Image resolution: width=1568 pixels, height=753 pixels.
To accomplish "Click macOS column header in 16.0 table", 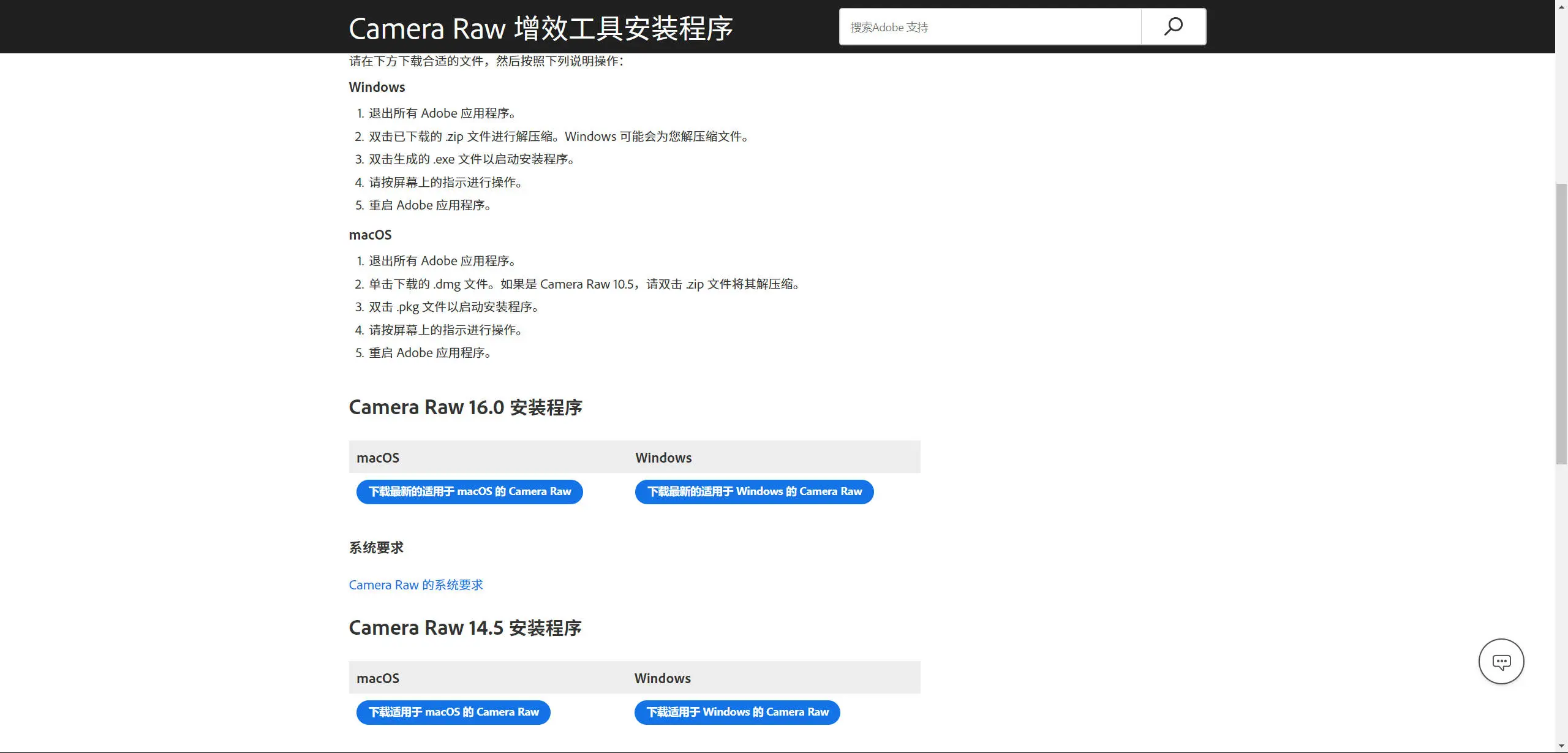I will (378, 458).
